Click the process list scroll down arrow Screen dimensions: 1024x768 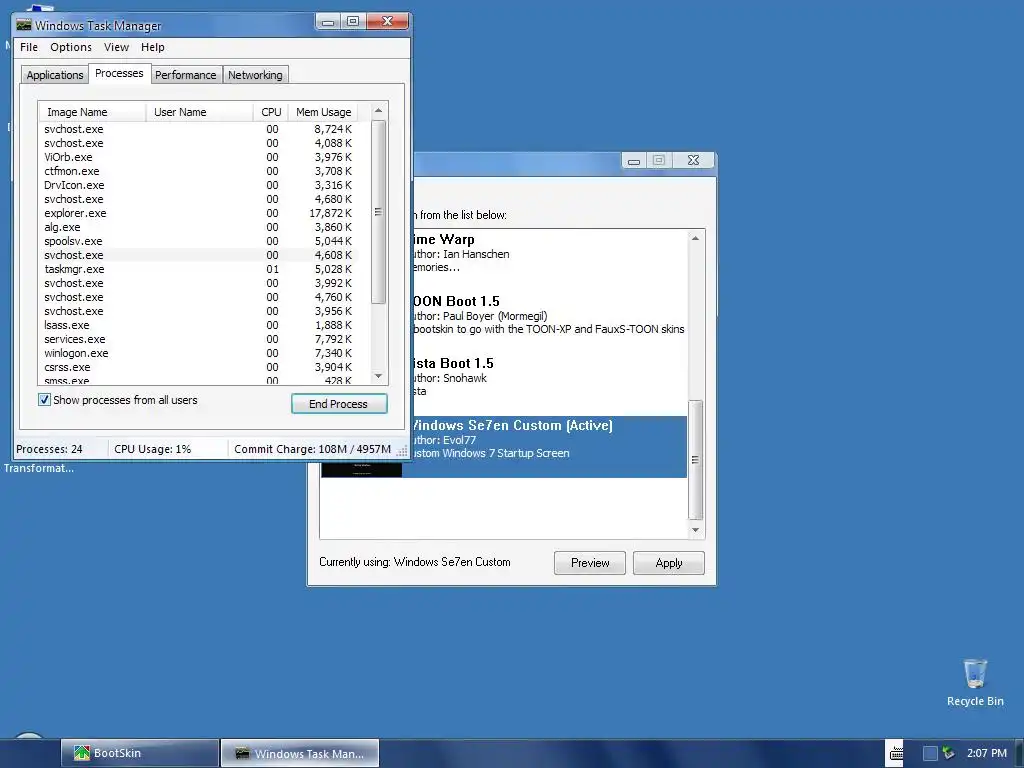378,376
